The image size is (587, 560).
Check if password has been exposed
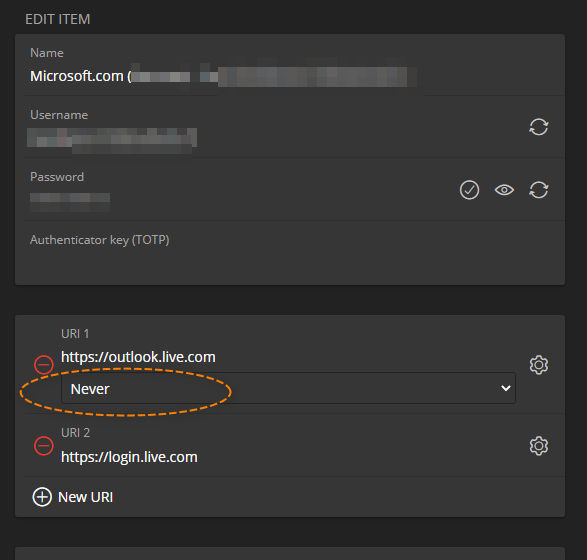[469, 190]
